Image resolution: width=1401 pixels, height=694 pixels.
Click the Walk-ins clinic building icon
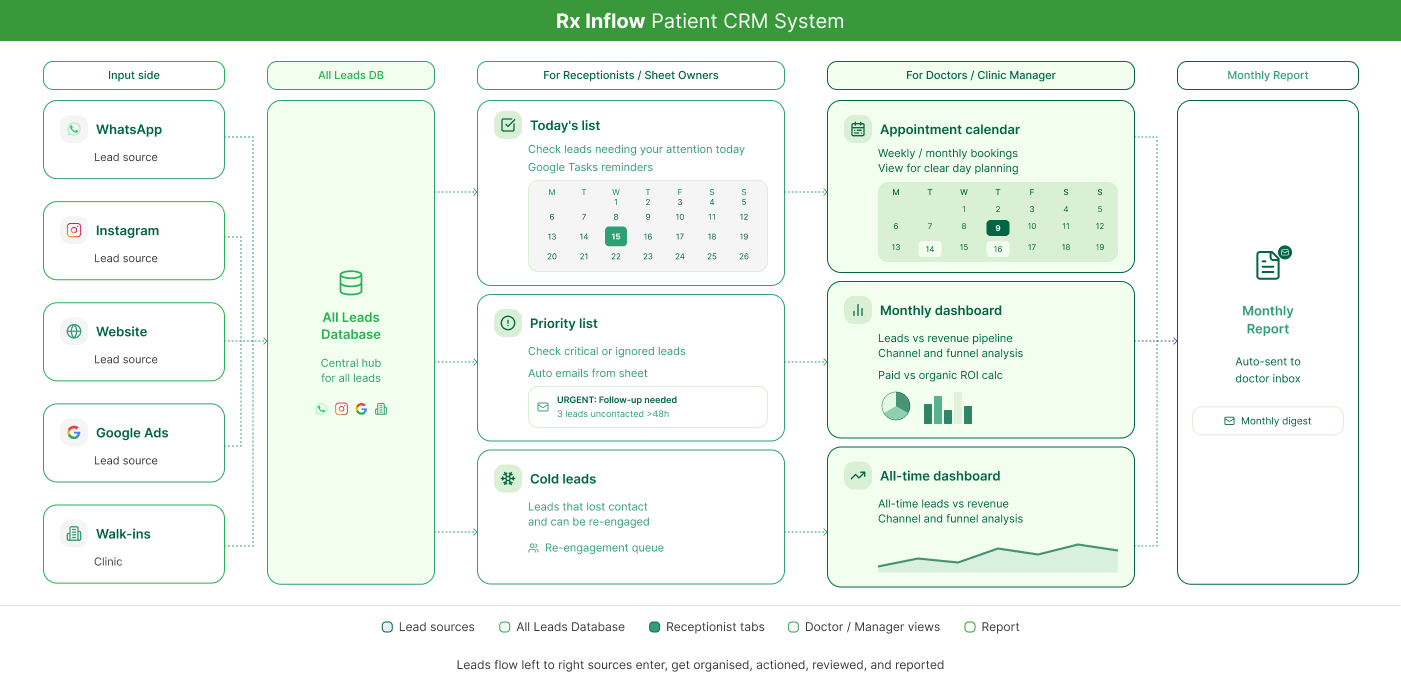tap(74, 533)
